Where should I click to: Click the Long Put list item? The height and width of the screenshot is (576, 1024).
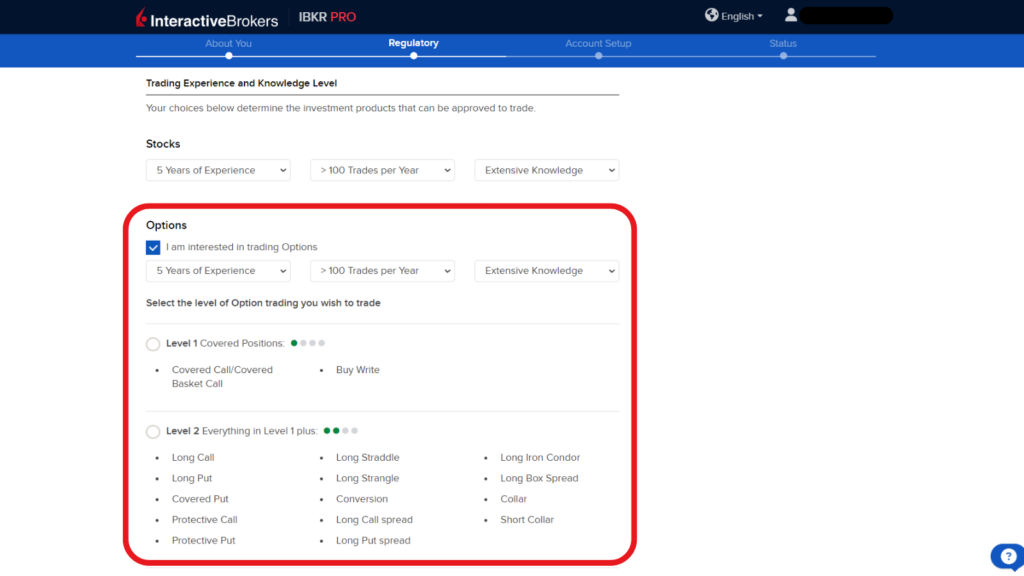(x=192, y=479)
